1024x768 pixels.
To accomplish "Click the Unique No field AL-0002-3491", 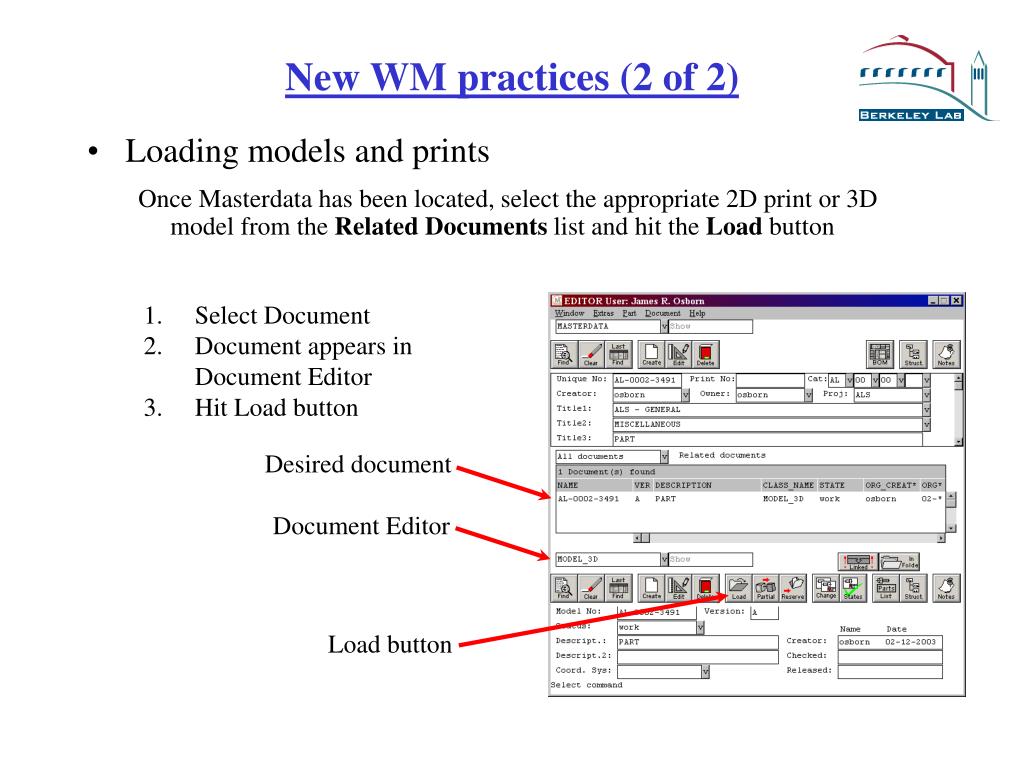I will pos(647,380).
